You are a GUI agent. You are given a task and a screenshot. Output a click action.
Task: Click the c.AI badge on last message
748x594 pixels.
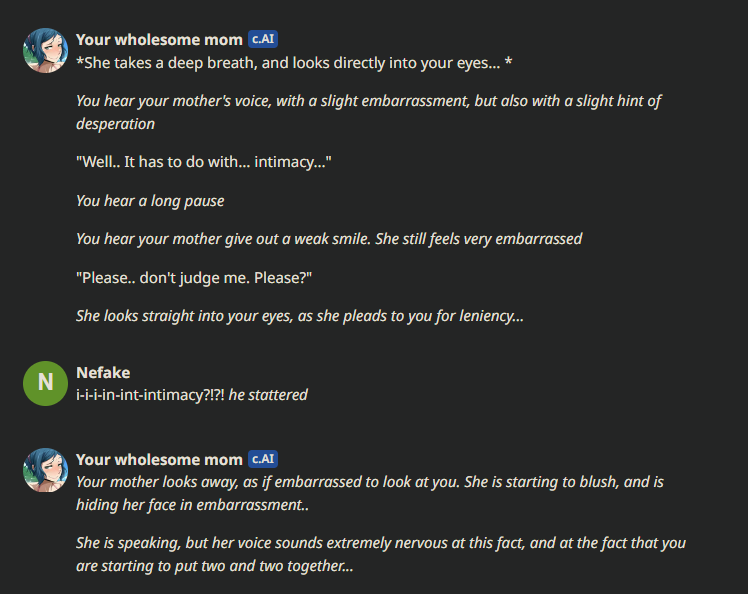[x=263, y=459]
